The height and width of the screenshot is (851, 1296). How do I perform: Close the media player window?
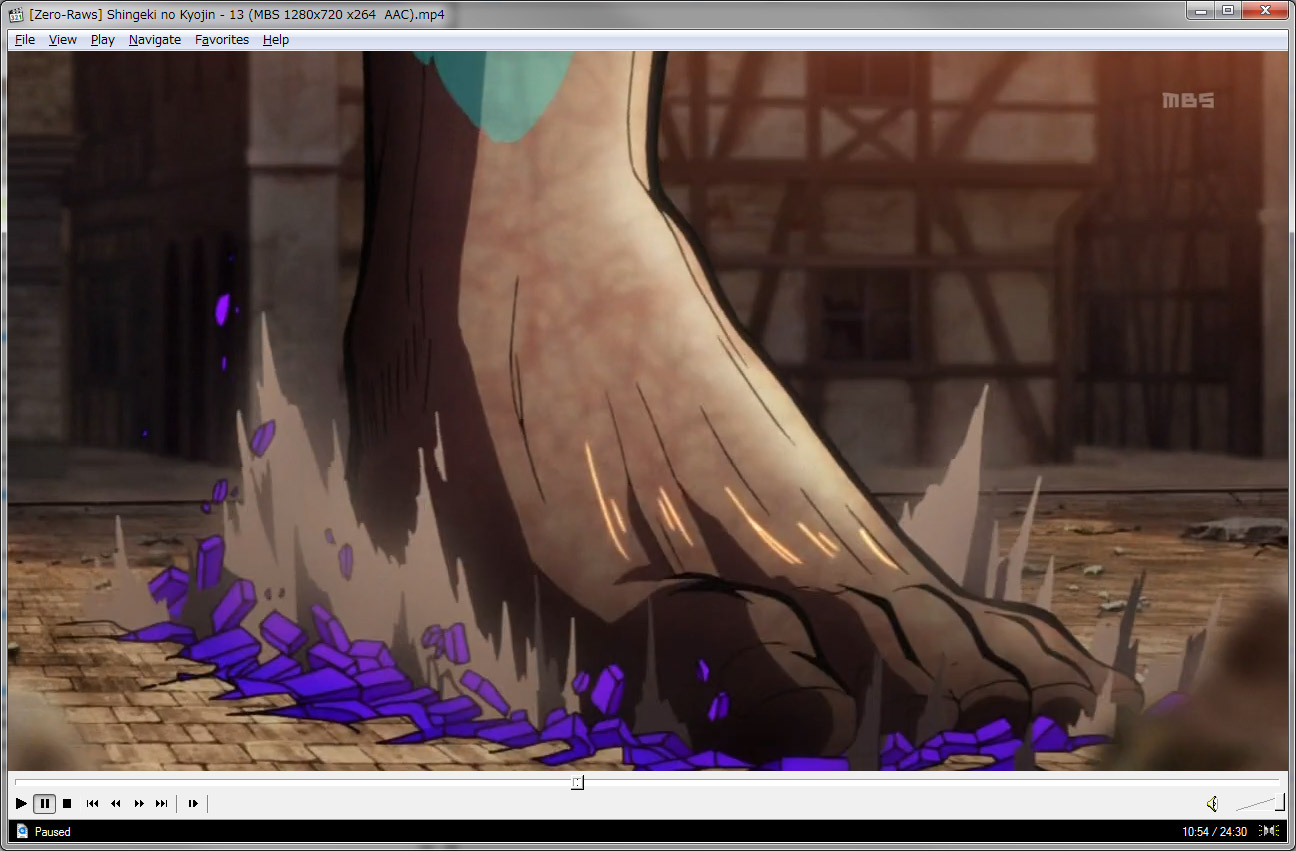(1265, 10)
